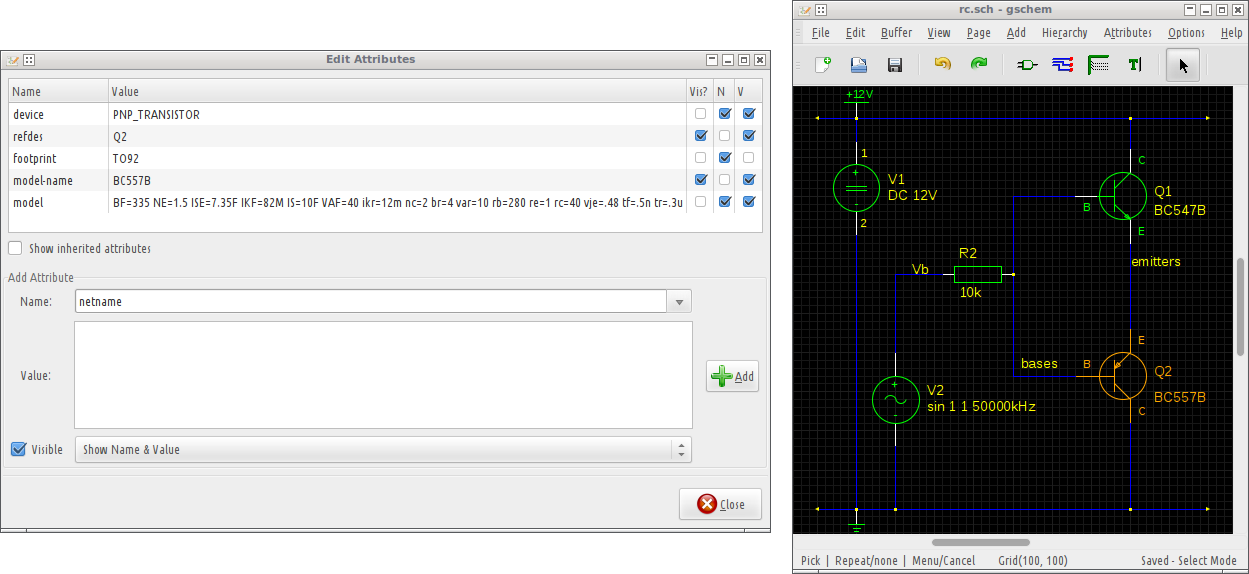Click the 'sin 1 1 50000kHz' value text
Image resolution: width=1249 pixels, height=574 pixels.
click(981, 407)
